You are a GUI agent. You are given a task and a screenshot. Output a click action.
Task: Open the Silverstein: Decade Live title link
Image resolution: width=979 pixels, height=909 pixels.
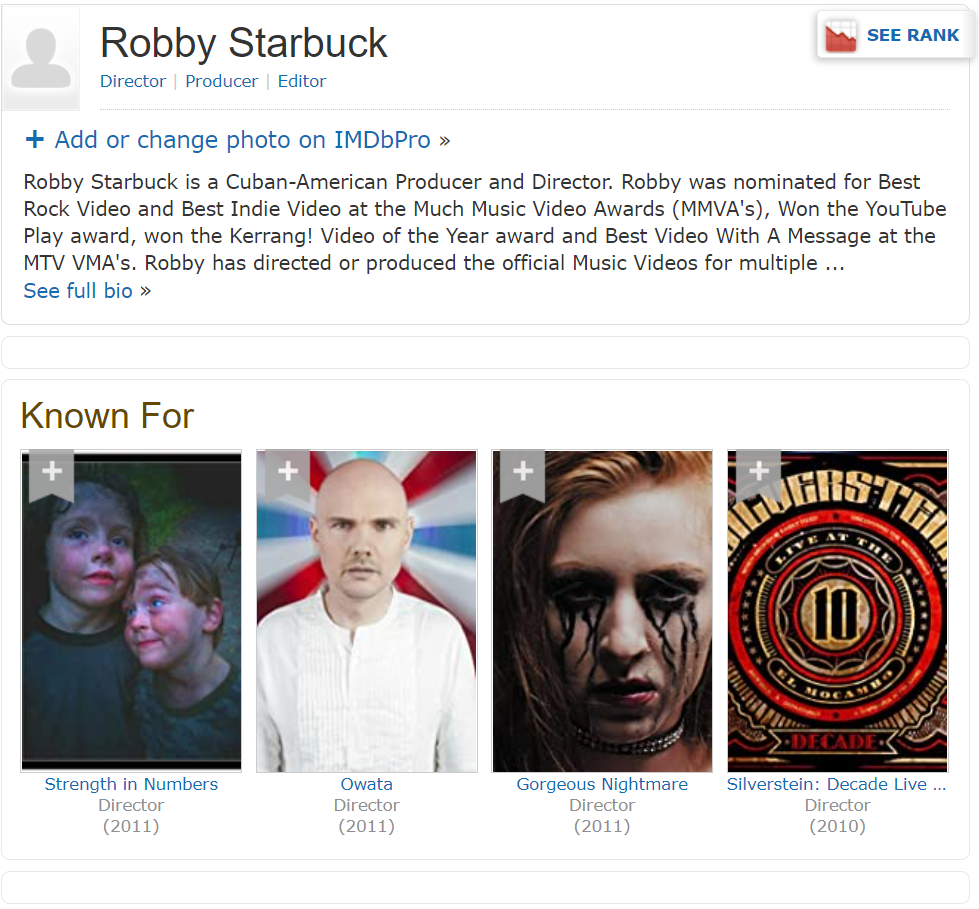[x=837, y=784]
